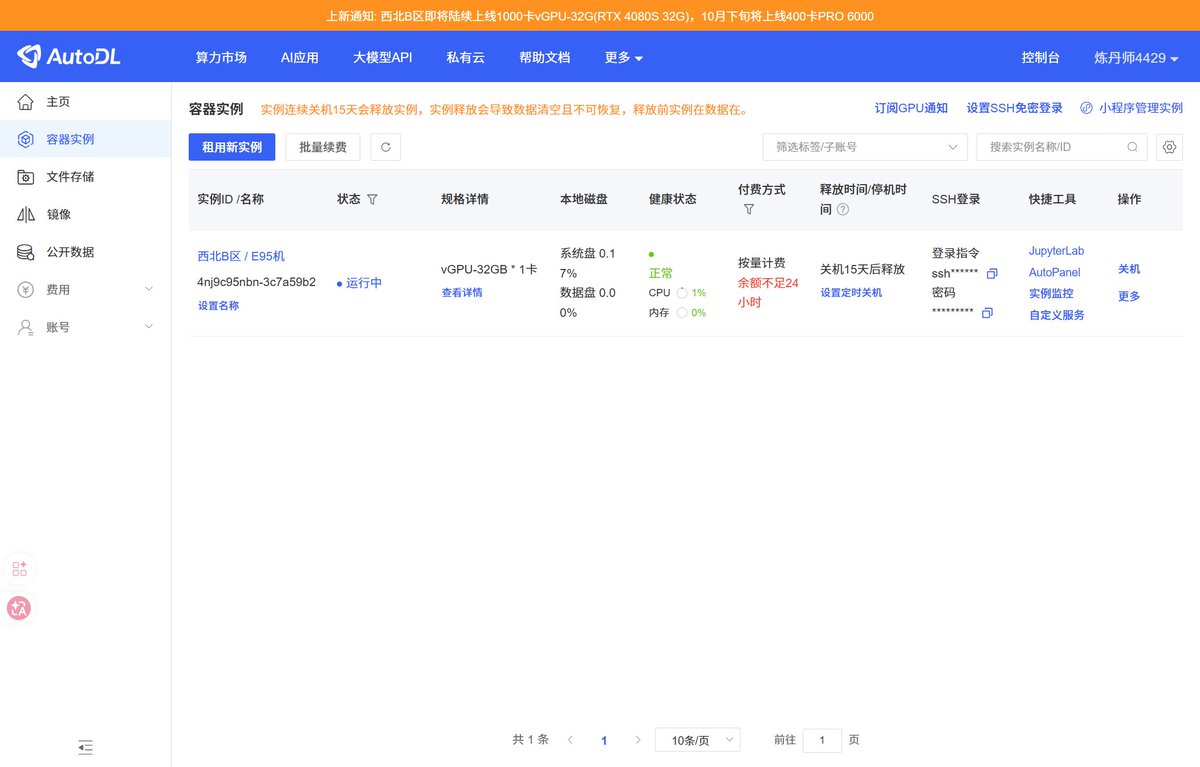
Task: Click the pink QR/apps floating icon
Action: point(19,569)
